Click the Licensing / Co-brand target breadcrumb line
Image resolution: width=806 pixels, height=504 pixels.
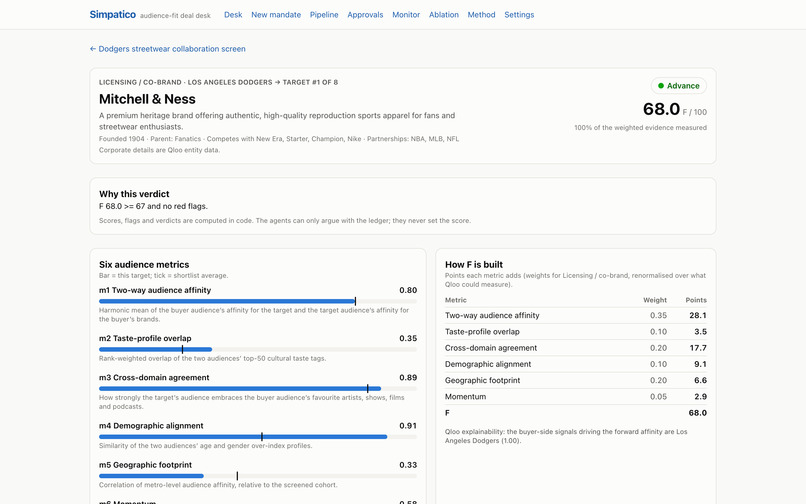pos(218,82)
